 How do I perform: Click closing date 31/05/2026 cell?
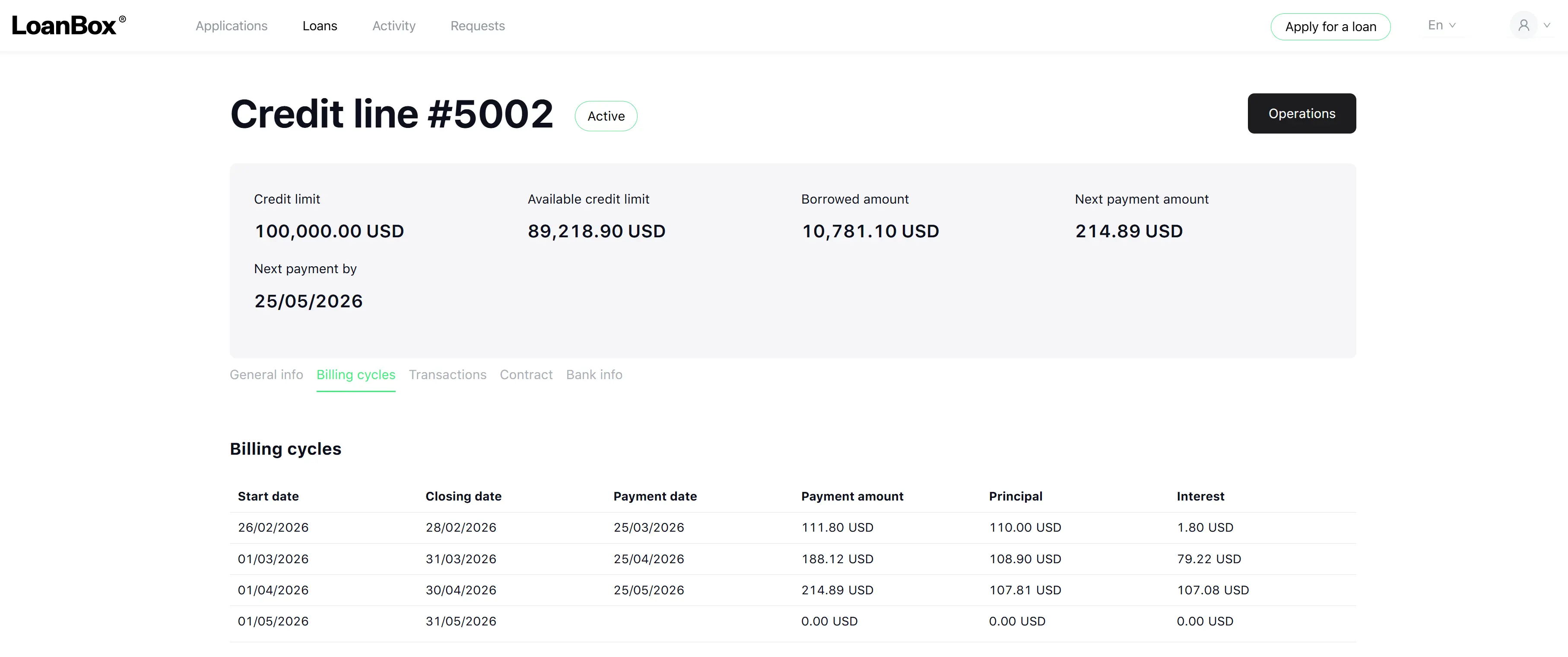(461, 621)
